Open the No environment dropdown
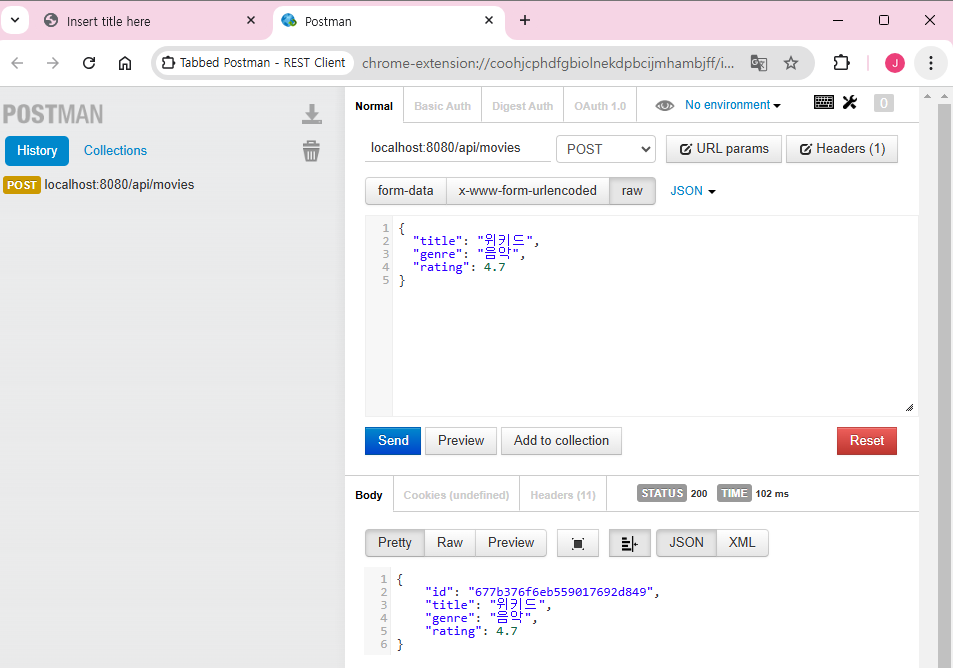Viewport: 953px width, 668px height. pyautogui.click(x=732, y=105)
